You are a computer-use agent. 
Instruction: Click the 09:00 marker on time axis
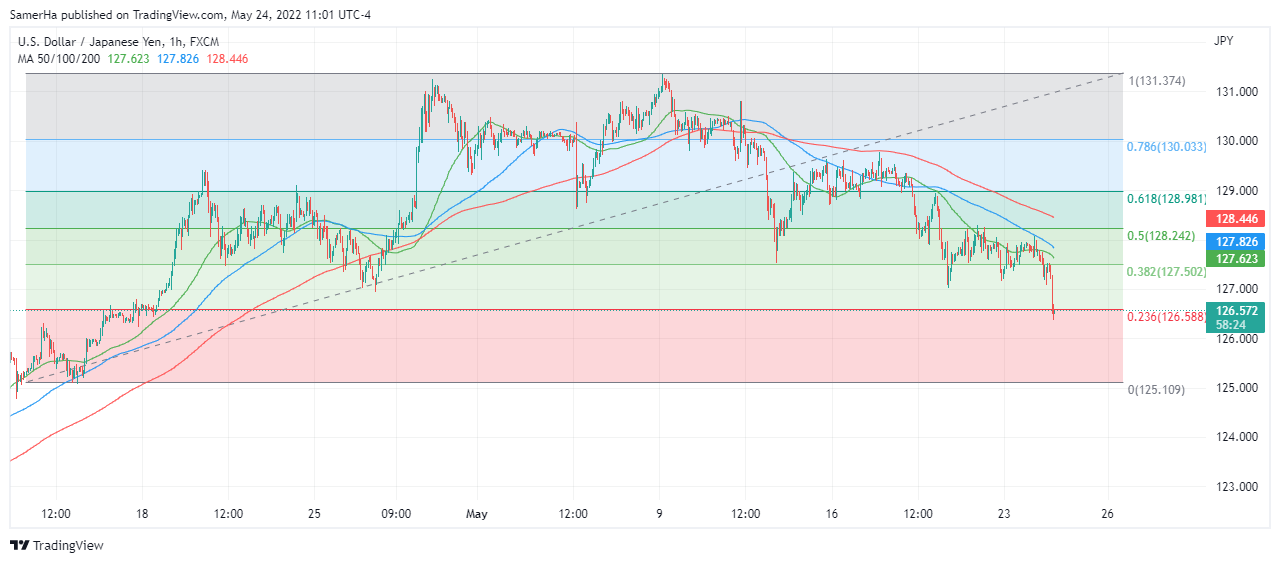(x=397, y=514)
